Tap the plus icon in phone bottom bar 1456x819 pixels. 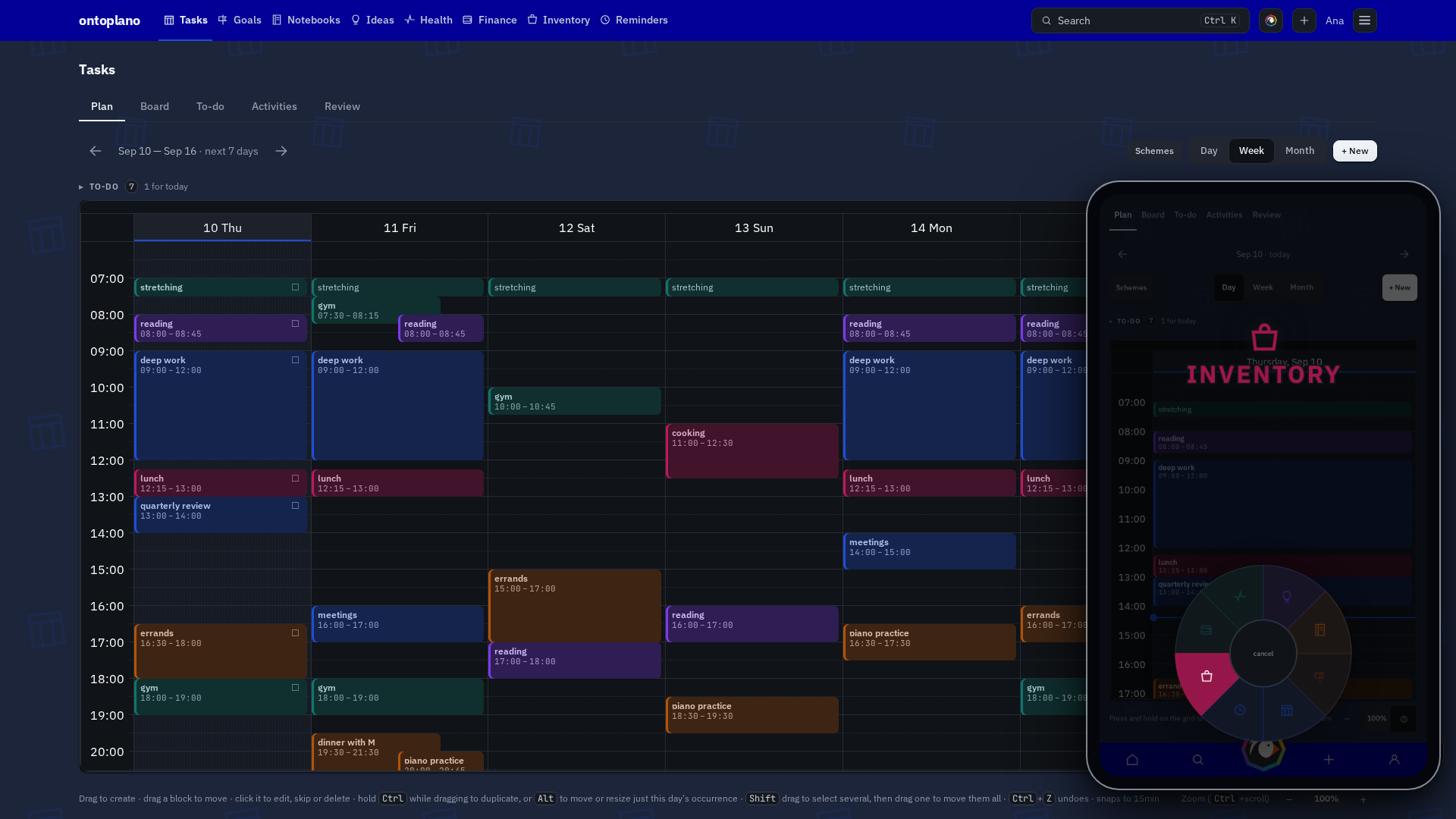click(x=1329, y=759)
